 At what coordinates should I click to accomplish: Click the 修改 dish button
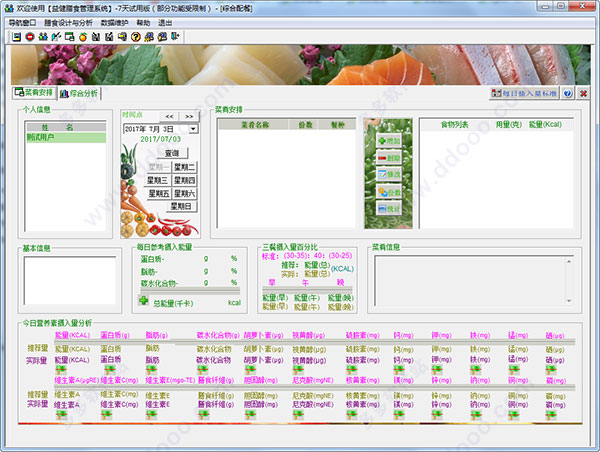tap(389, 175)
